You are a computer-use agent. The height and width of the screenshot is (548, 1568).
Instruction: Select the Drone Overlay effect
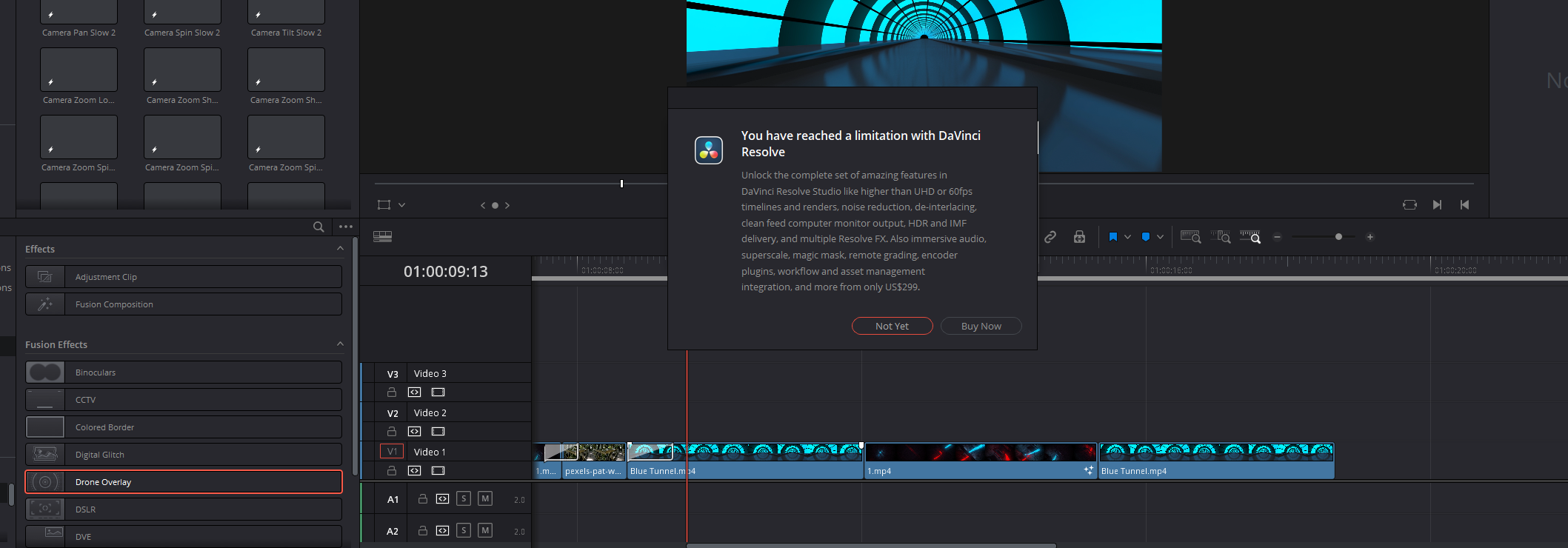[184, 482]
